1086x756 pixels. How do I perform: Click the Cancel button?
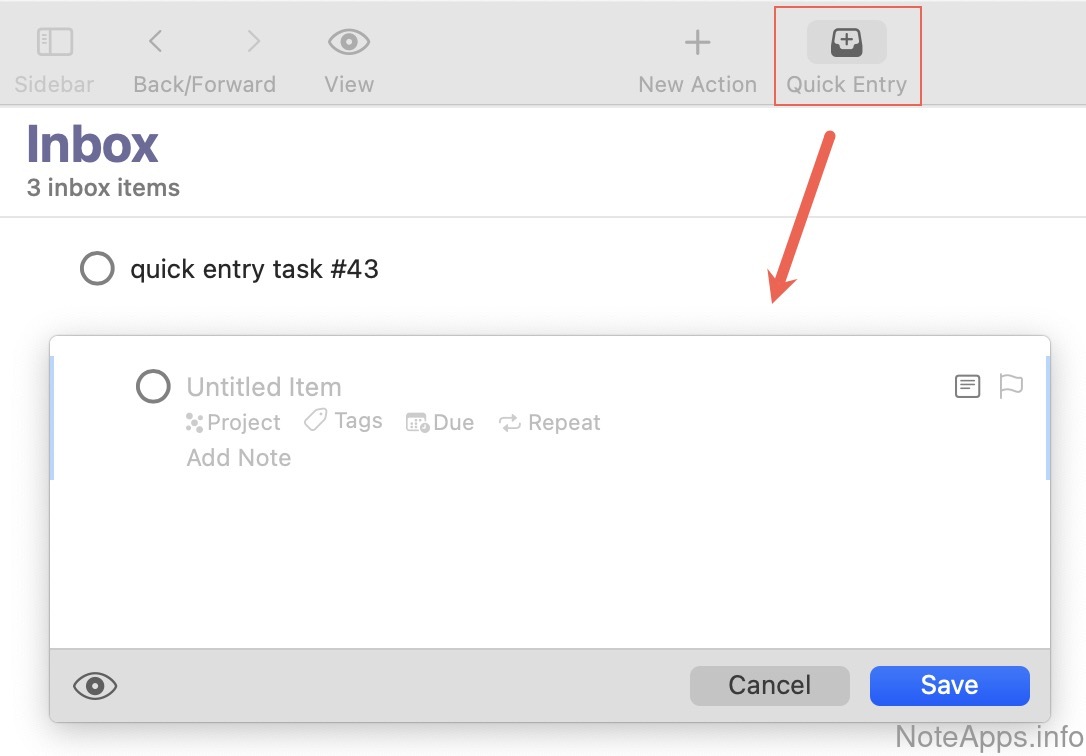click(769, 686)
